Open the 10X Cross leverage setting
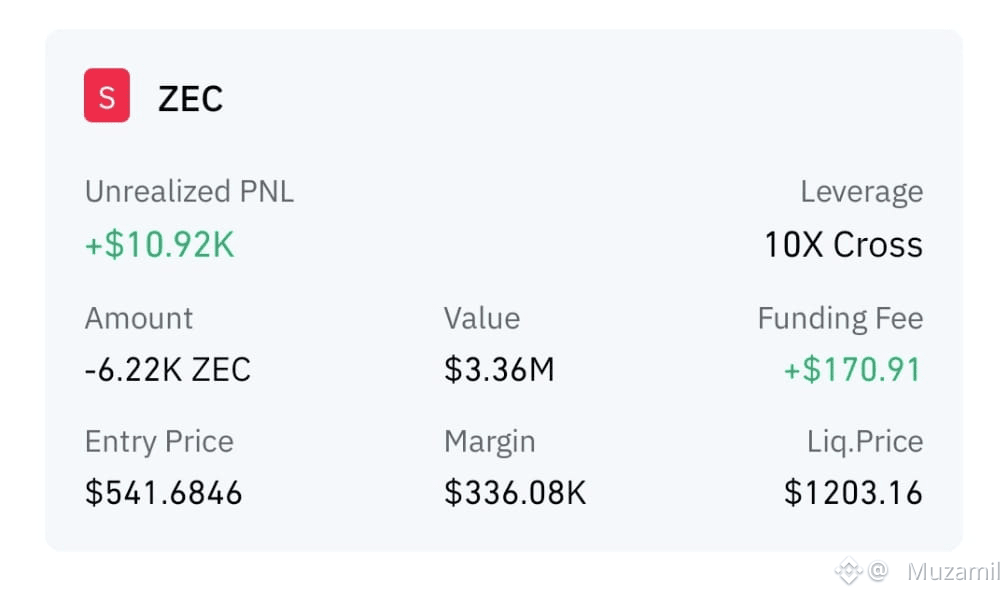 [843, 244]
